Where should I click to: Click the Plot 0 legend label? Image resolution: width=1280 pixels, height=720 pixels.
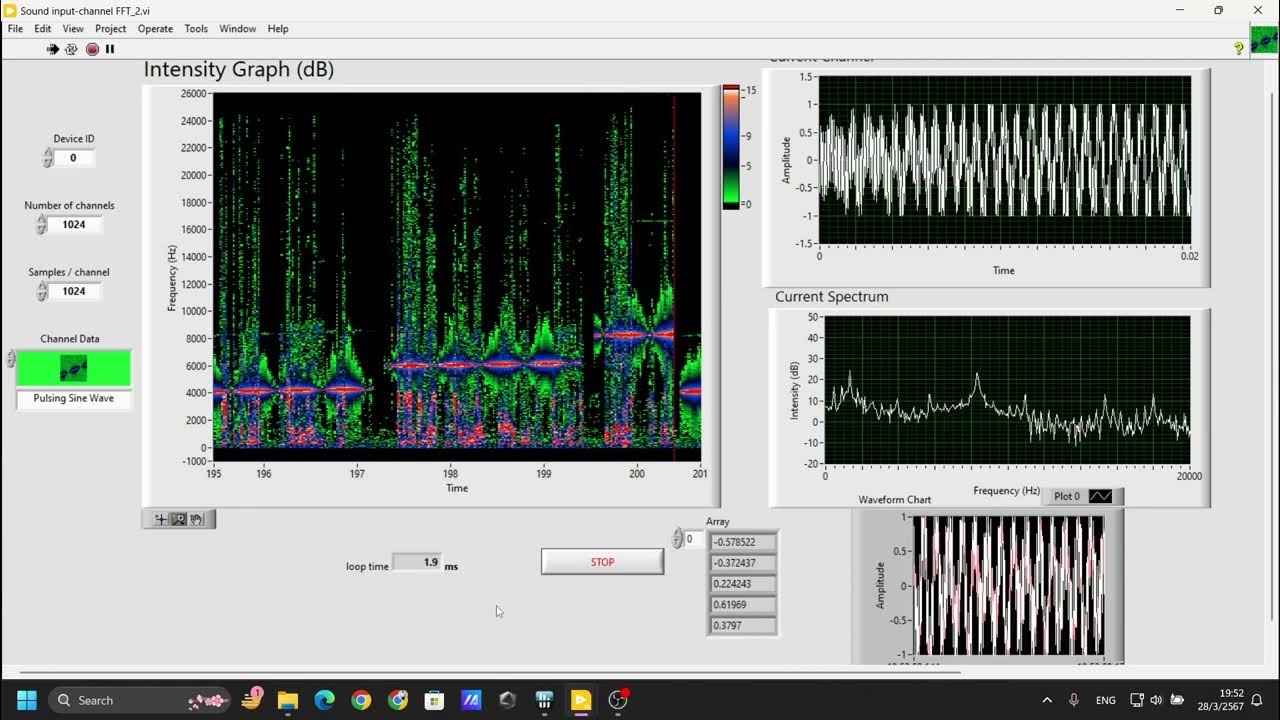[1067, 496]
